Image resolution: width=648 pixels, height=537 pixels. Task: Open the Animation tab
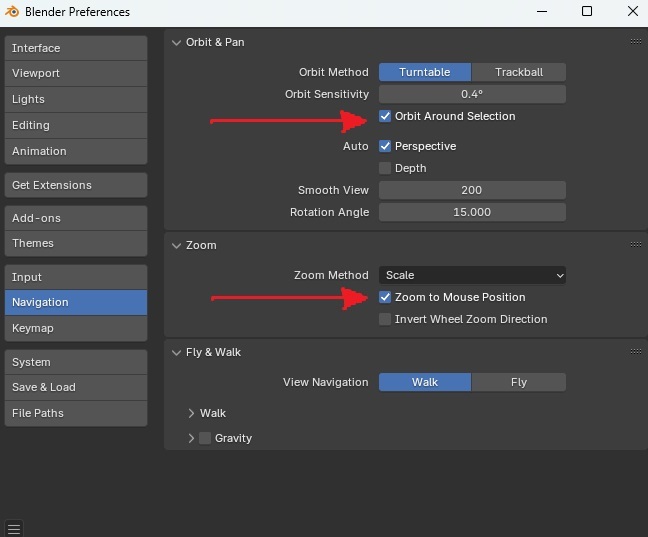coord(76,151)
